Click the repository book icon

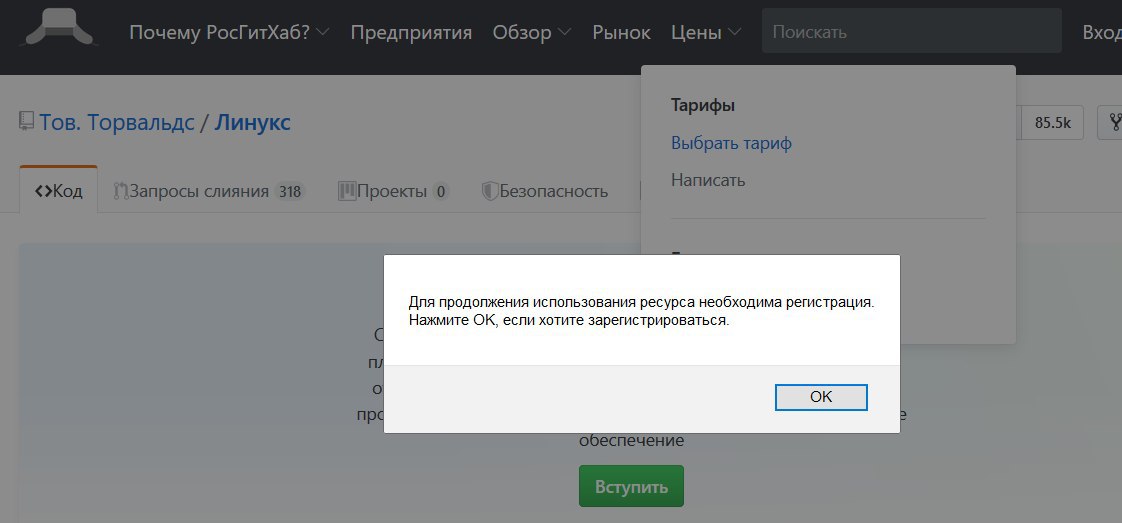point(26,121)
